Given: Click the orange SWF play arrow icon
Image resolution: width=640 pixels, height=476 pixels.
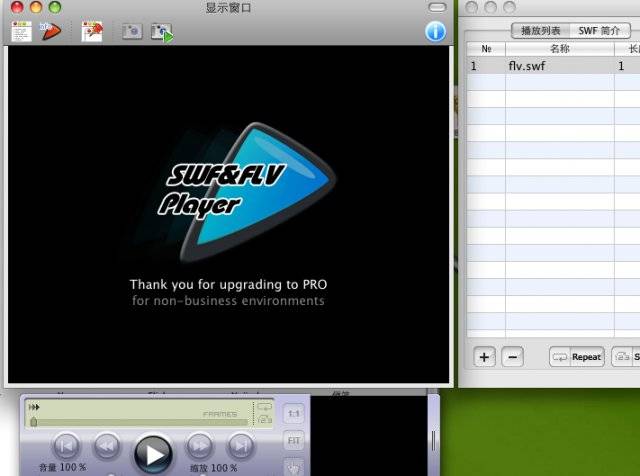Looking at the screenshot, I should tap(51, 31).
